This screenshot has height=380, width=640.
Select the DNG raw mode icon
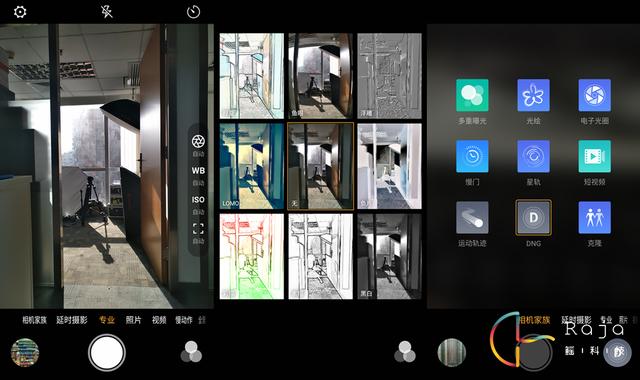(x=533, y=218)
